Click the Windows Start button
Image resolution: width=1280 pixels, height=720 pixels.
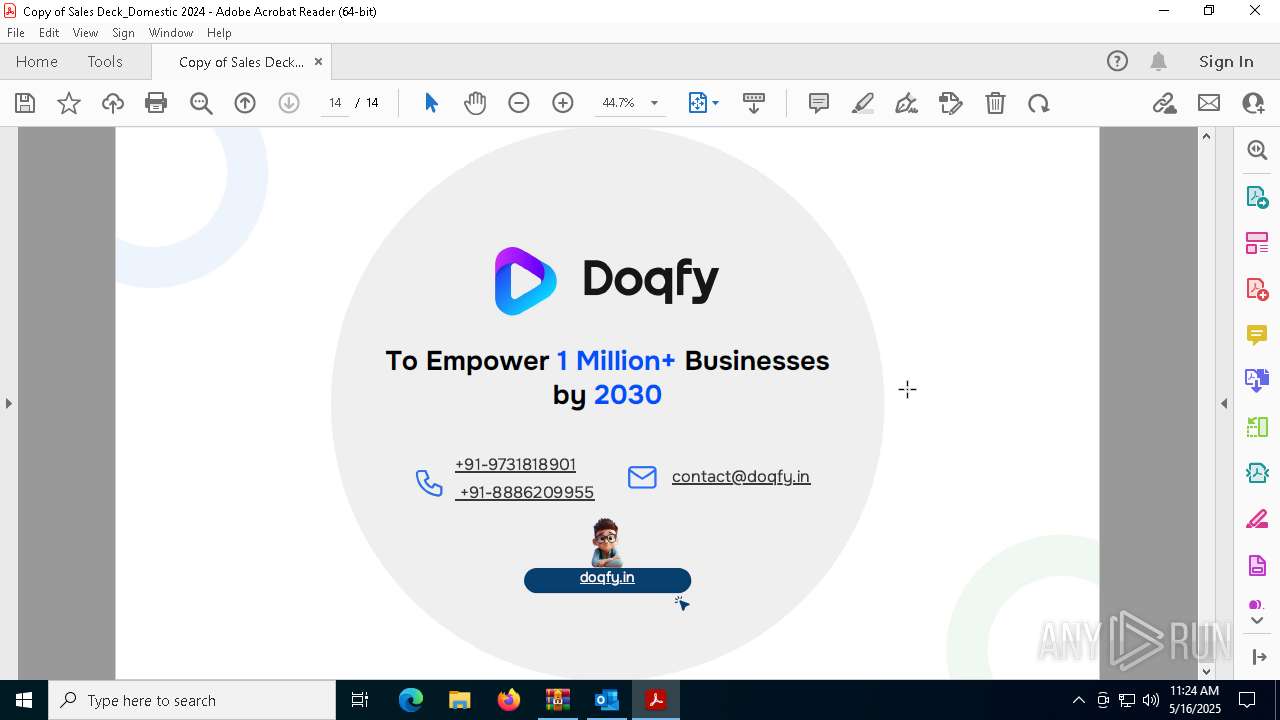tap(24, 700)
